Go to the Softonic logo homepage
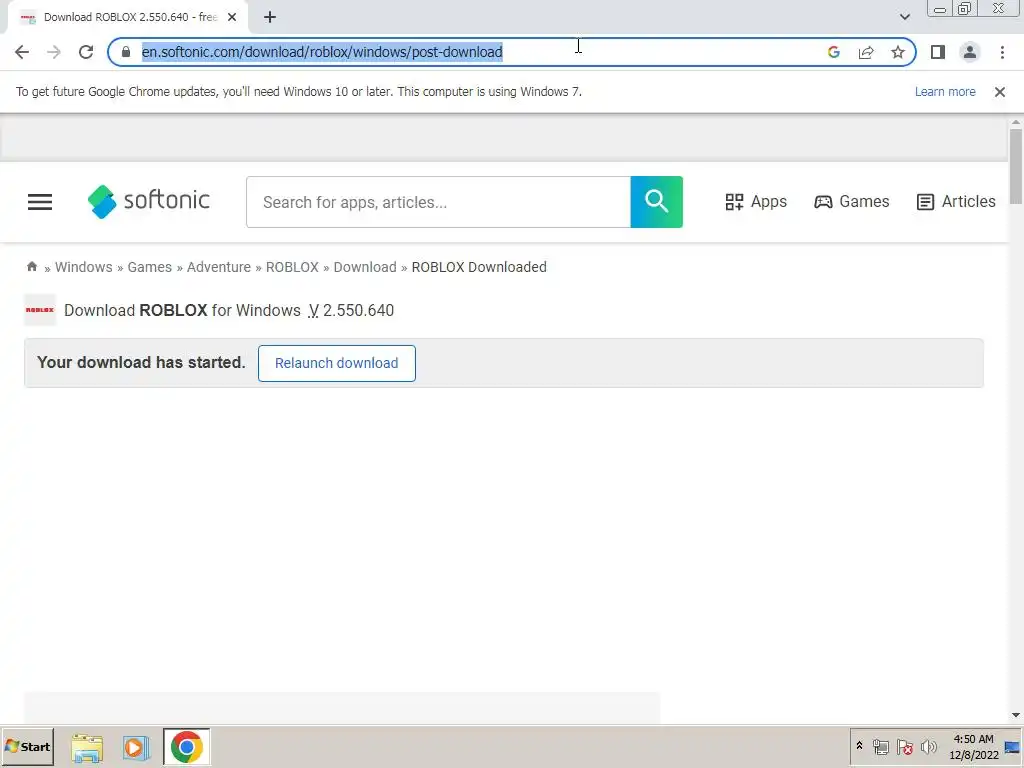The image size is (1024, 768). point(149,201)
